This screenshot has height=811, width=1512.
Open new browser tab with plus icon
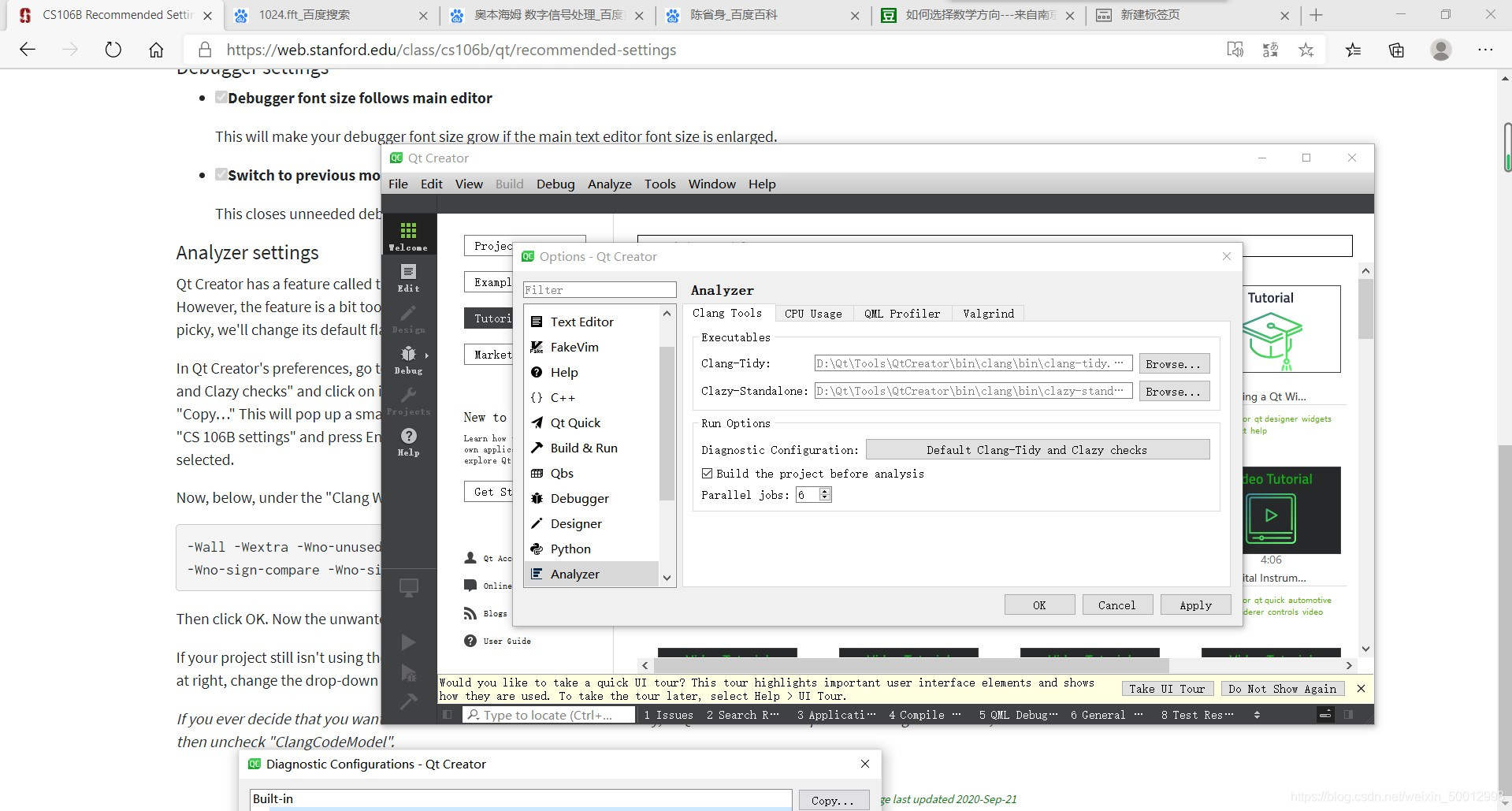click(1316, 15)
